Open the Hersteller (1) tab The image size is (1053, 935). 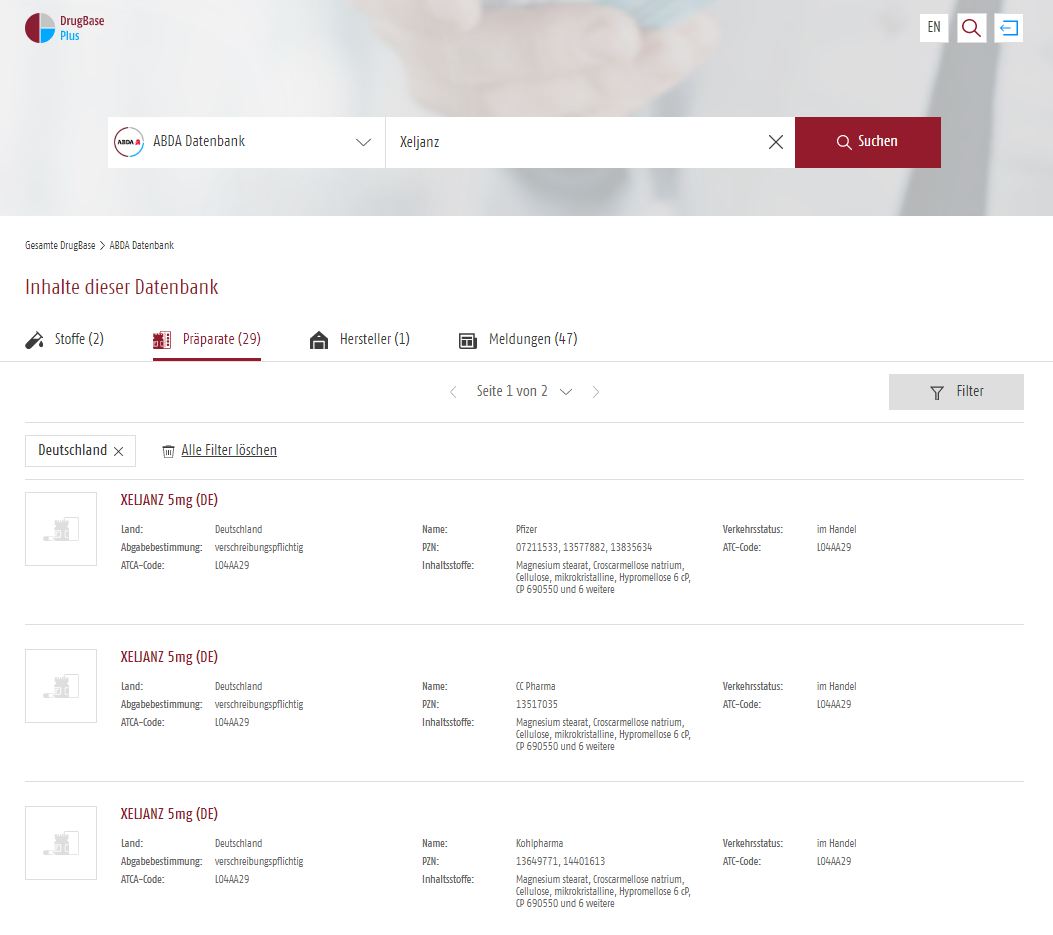[x=359, y=340]
